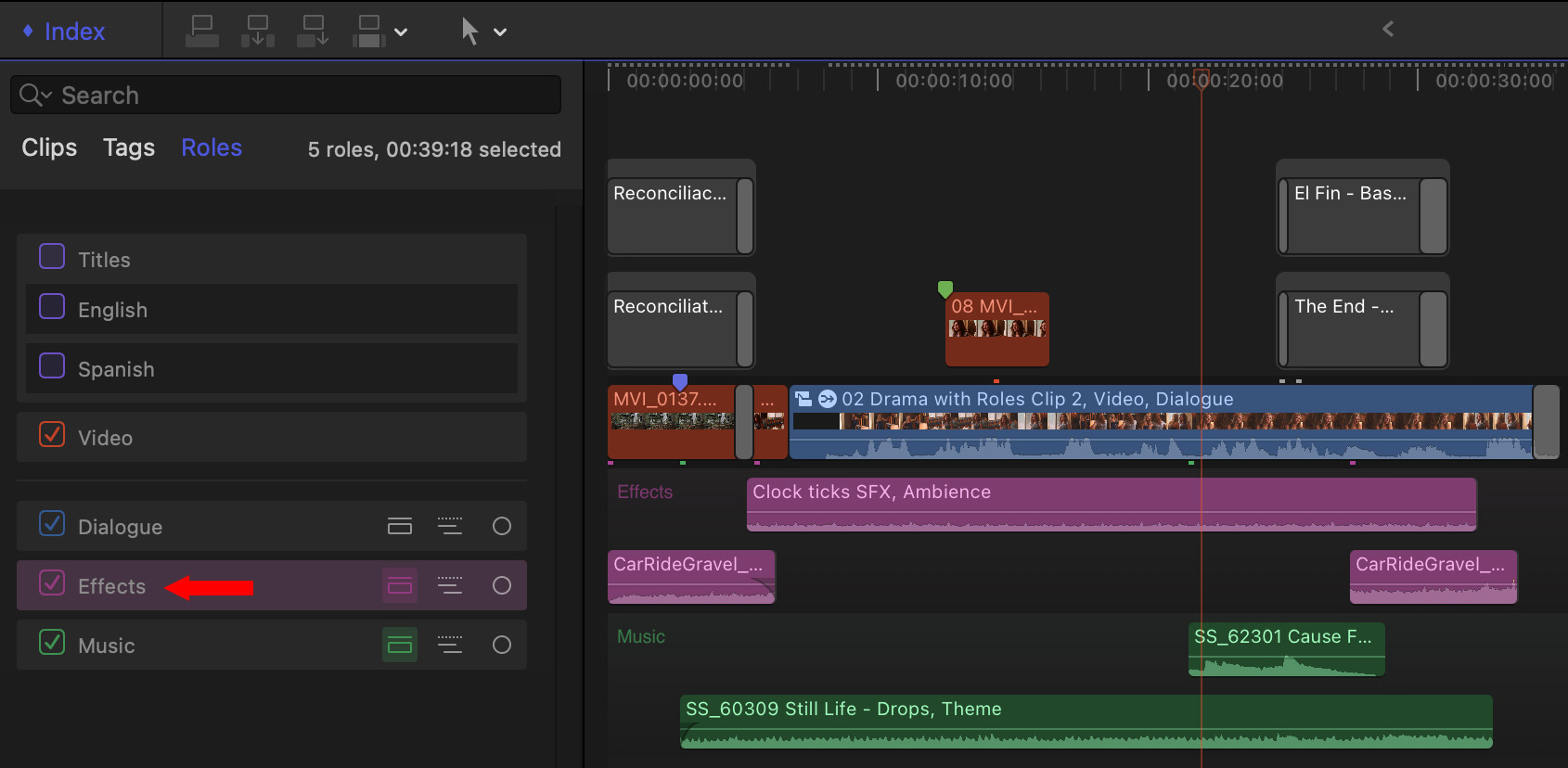The image size is (1568, 768).
Task: Focus the Dialogue role using circle button
Action: 502,527
